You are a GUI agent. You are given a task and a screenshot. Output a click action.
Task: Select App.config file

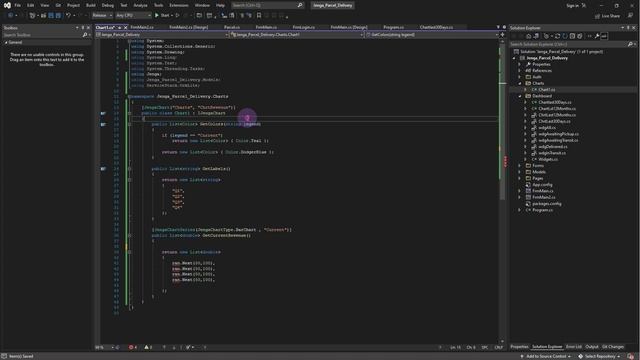tap(542, 184)
